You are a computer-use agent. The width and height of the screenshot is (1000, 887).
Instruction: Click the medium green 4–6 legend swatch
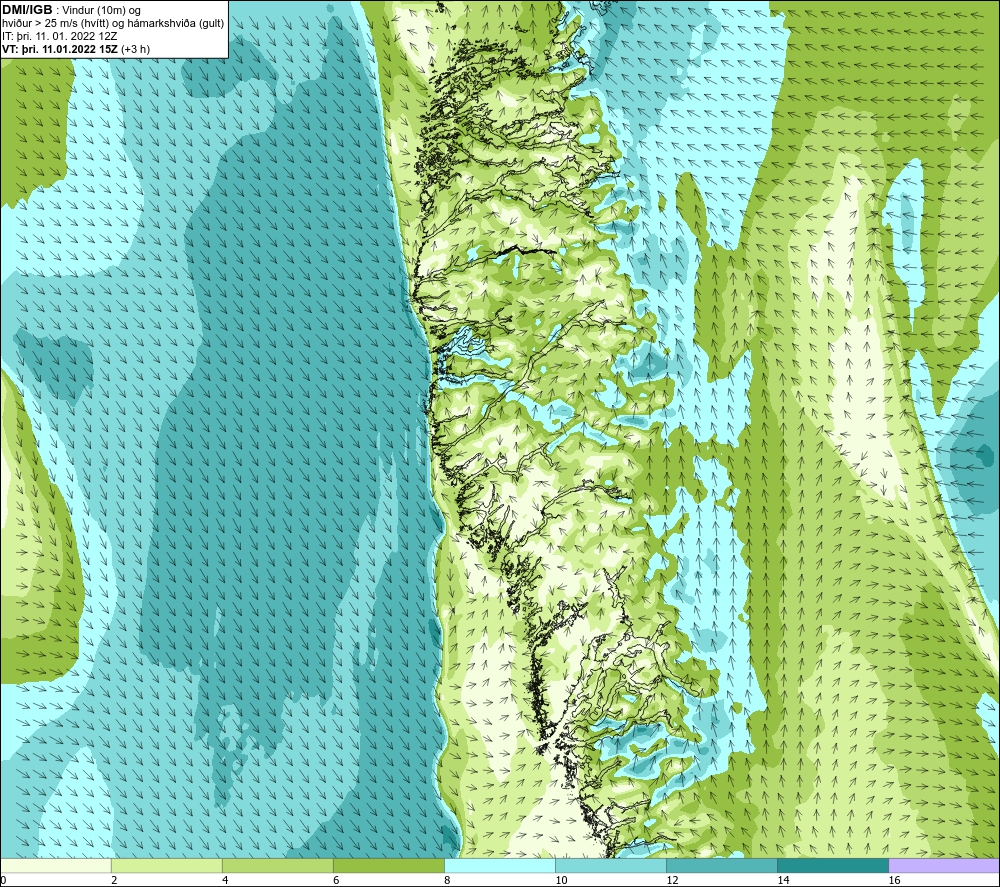coord(278,865)
